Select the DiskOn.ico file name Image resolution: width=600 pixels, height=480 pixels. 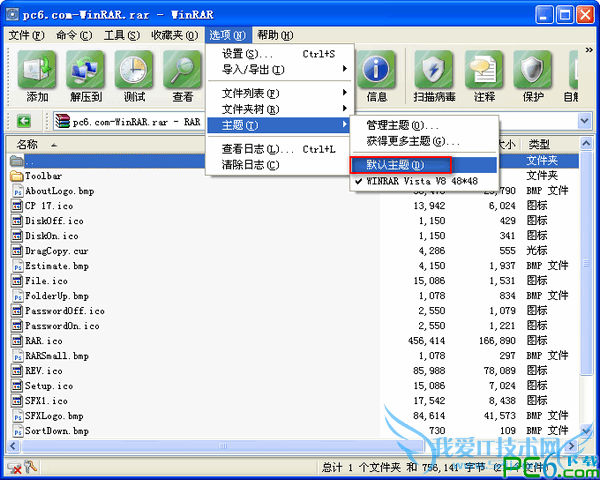point(52,236)
